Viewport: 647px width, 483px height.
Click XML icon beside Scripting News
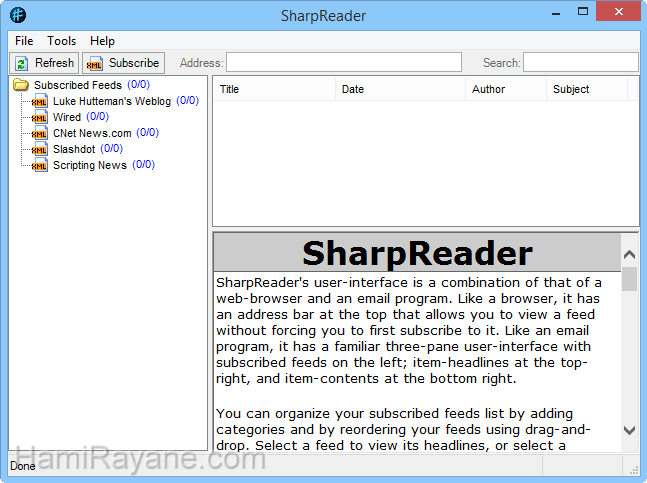coord(40,165)
